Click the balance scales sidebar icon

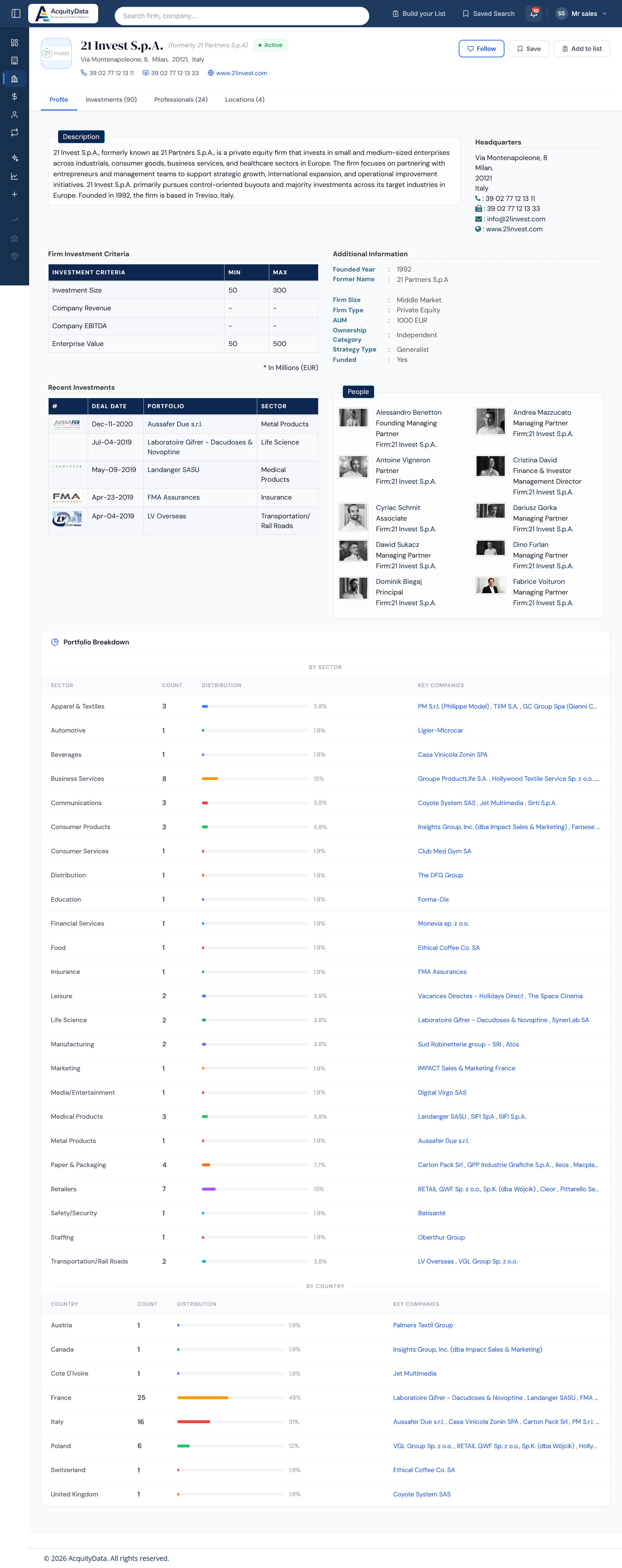pos(15,256)
